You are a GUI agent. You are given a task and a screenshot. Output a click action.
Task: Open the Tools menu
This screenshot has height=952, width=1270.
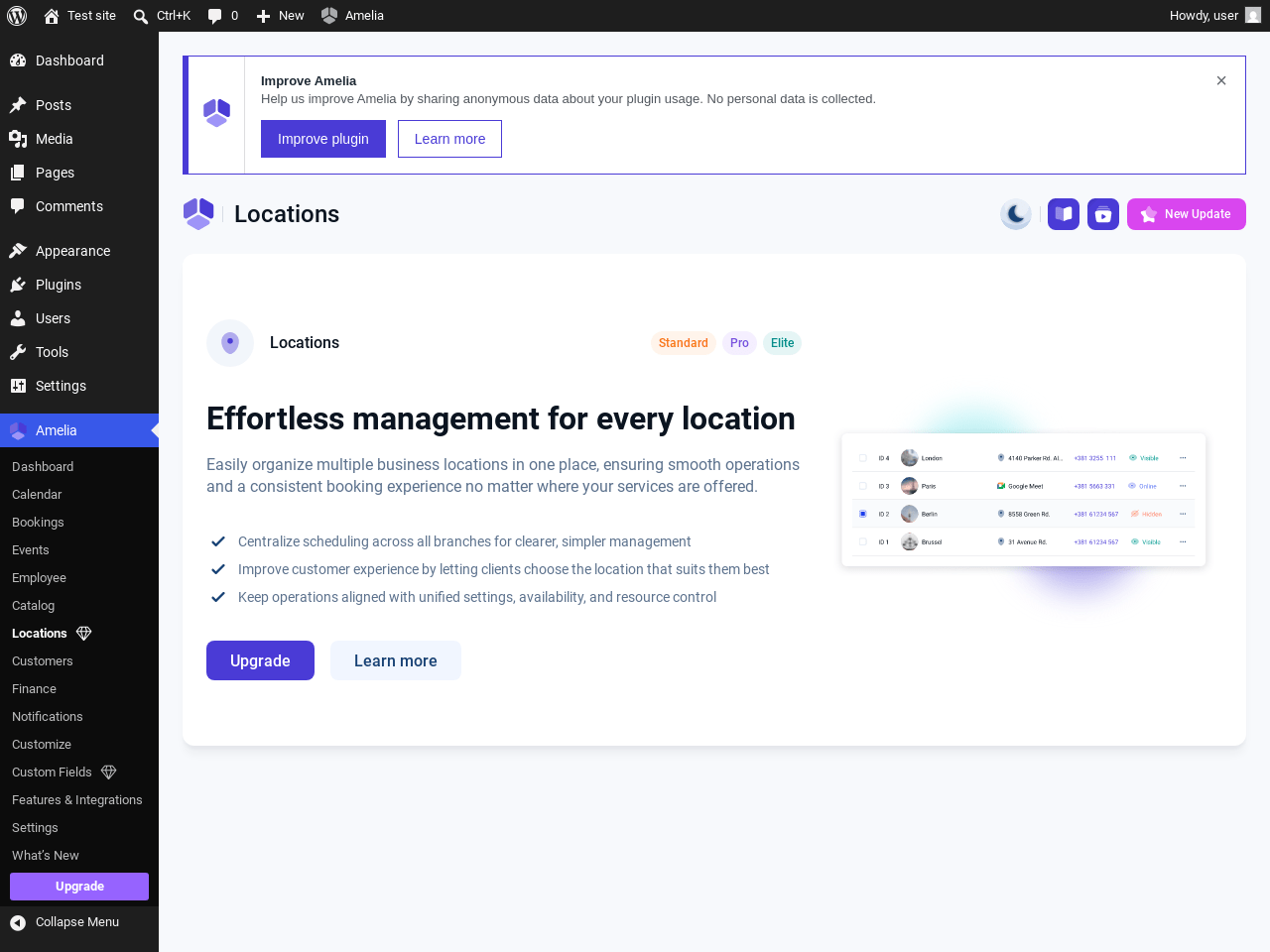[79, 352]
